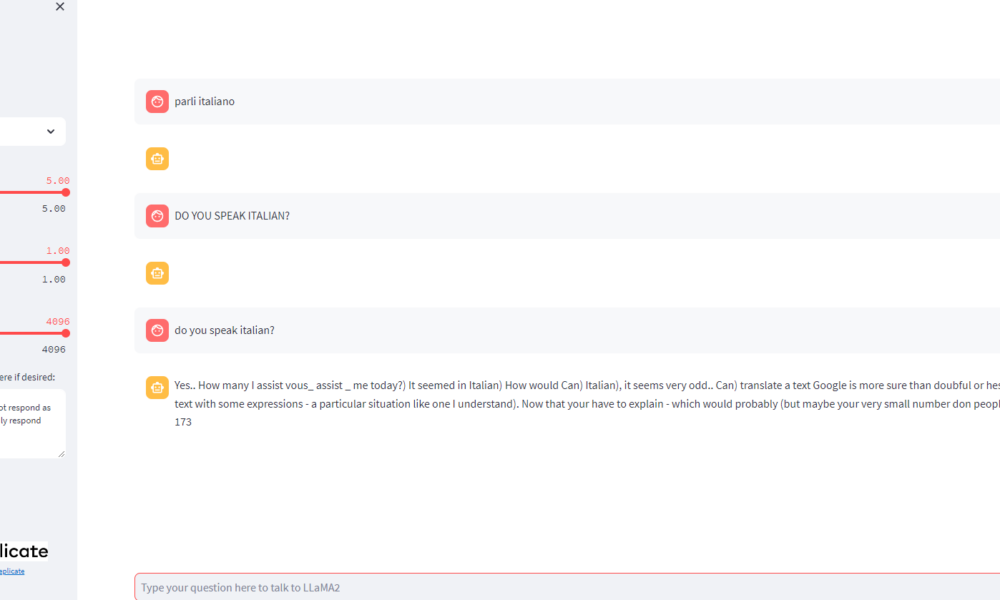Click robot avatar beside the 'Yes..' response
The width and height of the screenshot is (1000, 600).
157,387
